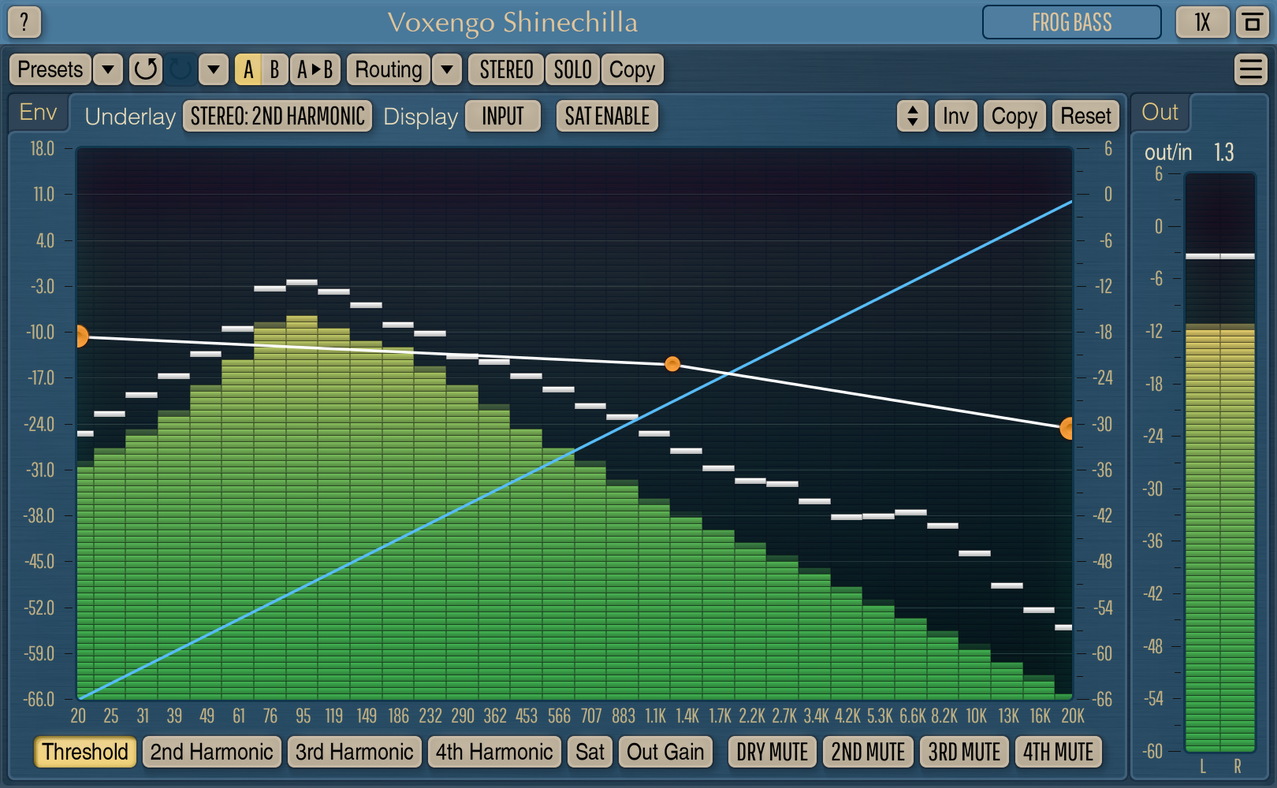1277x788 pixels.
Task: Click the 95 frequency label
Action: (303, 716)
